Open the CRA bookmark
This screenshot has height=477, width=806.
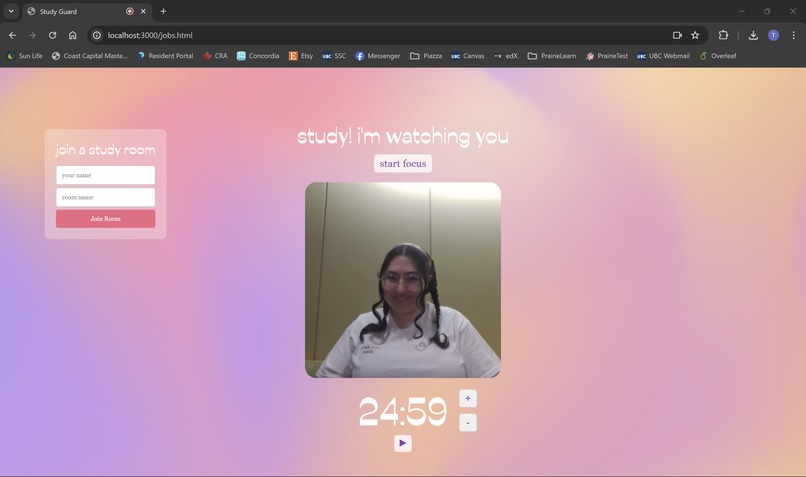pyautogui.click(x=215, y=56)
